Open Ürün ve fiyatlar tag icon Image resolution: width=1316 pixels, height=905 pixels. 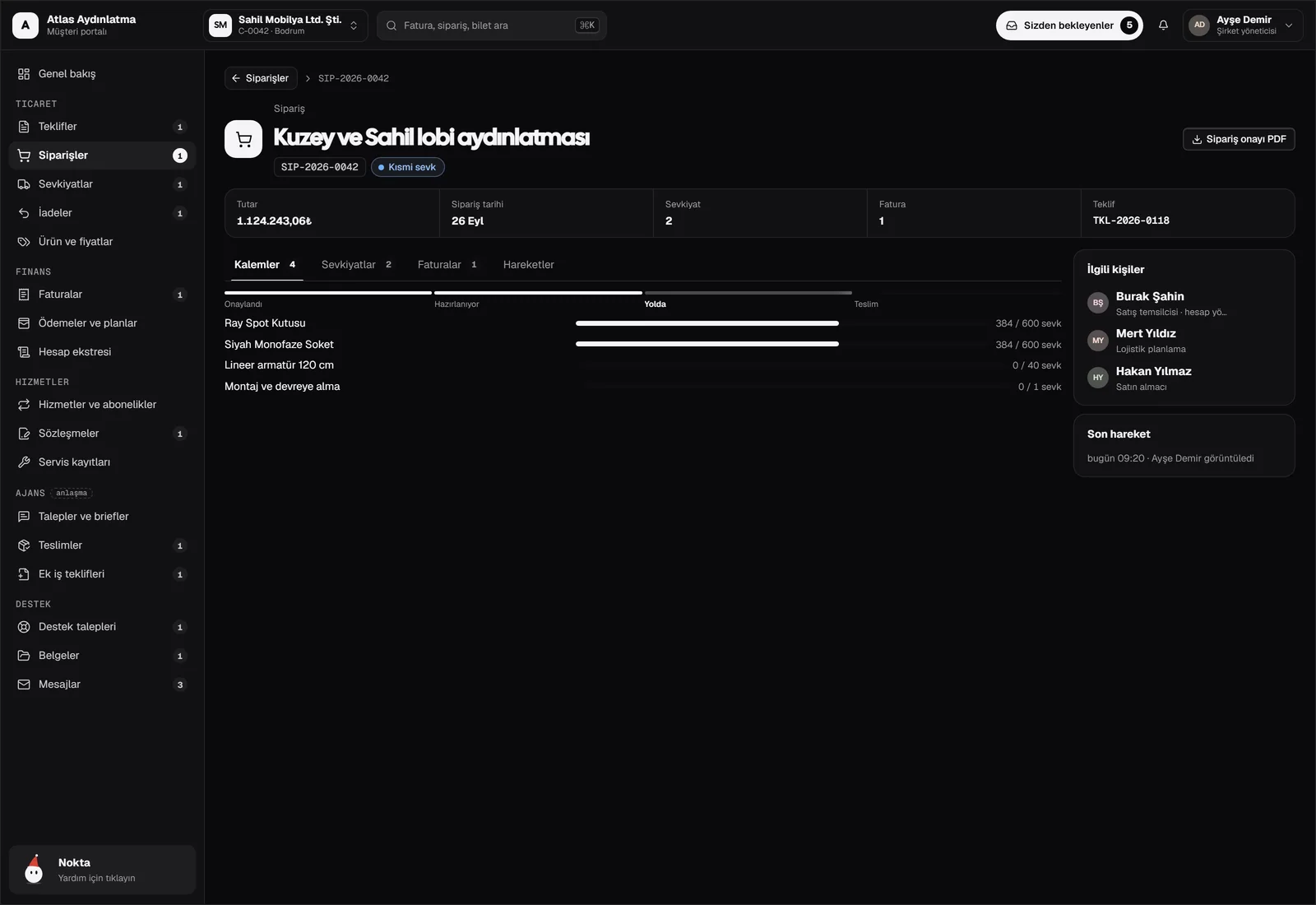pos(24,242)
